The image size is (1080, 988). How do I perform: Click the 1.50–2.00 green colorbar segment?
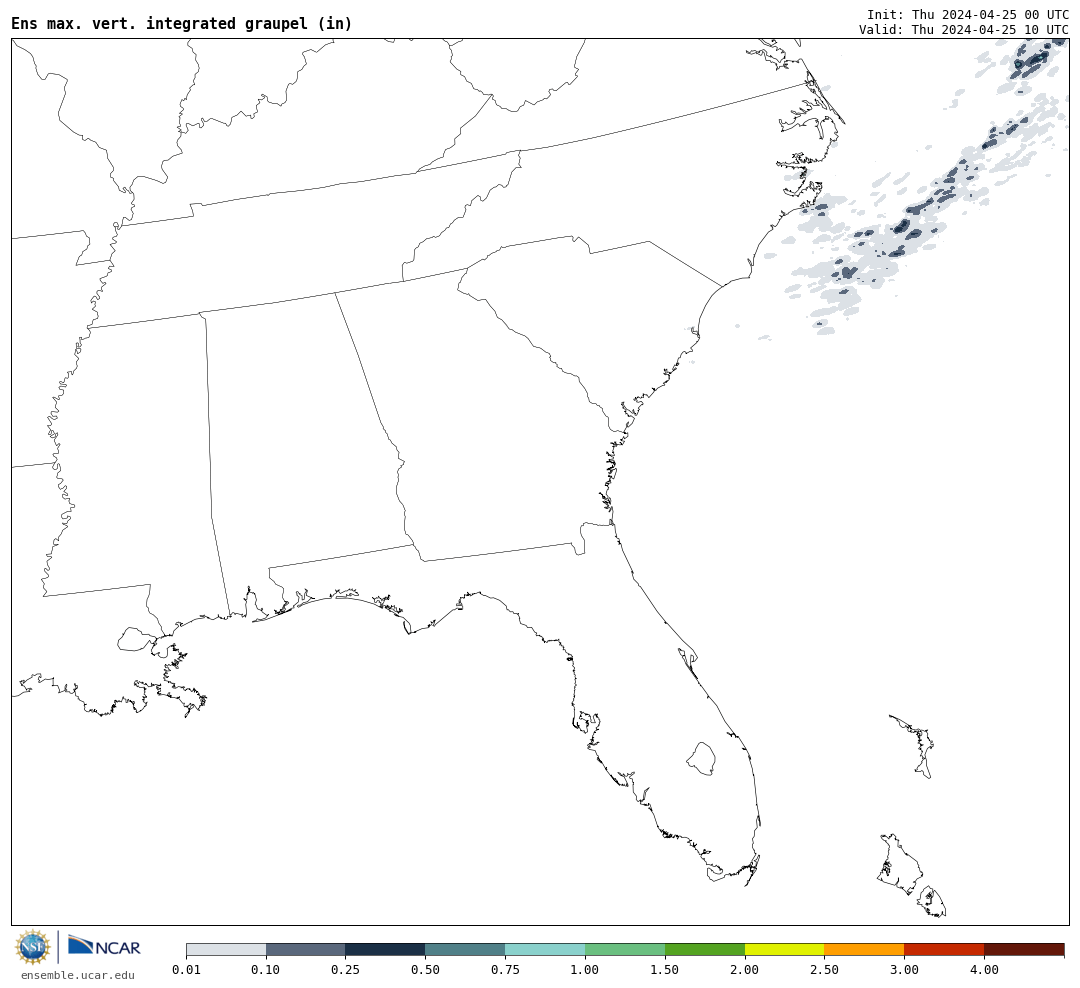(705, 949)
